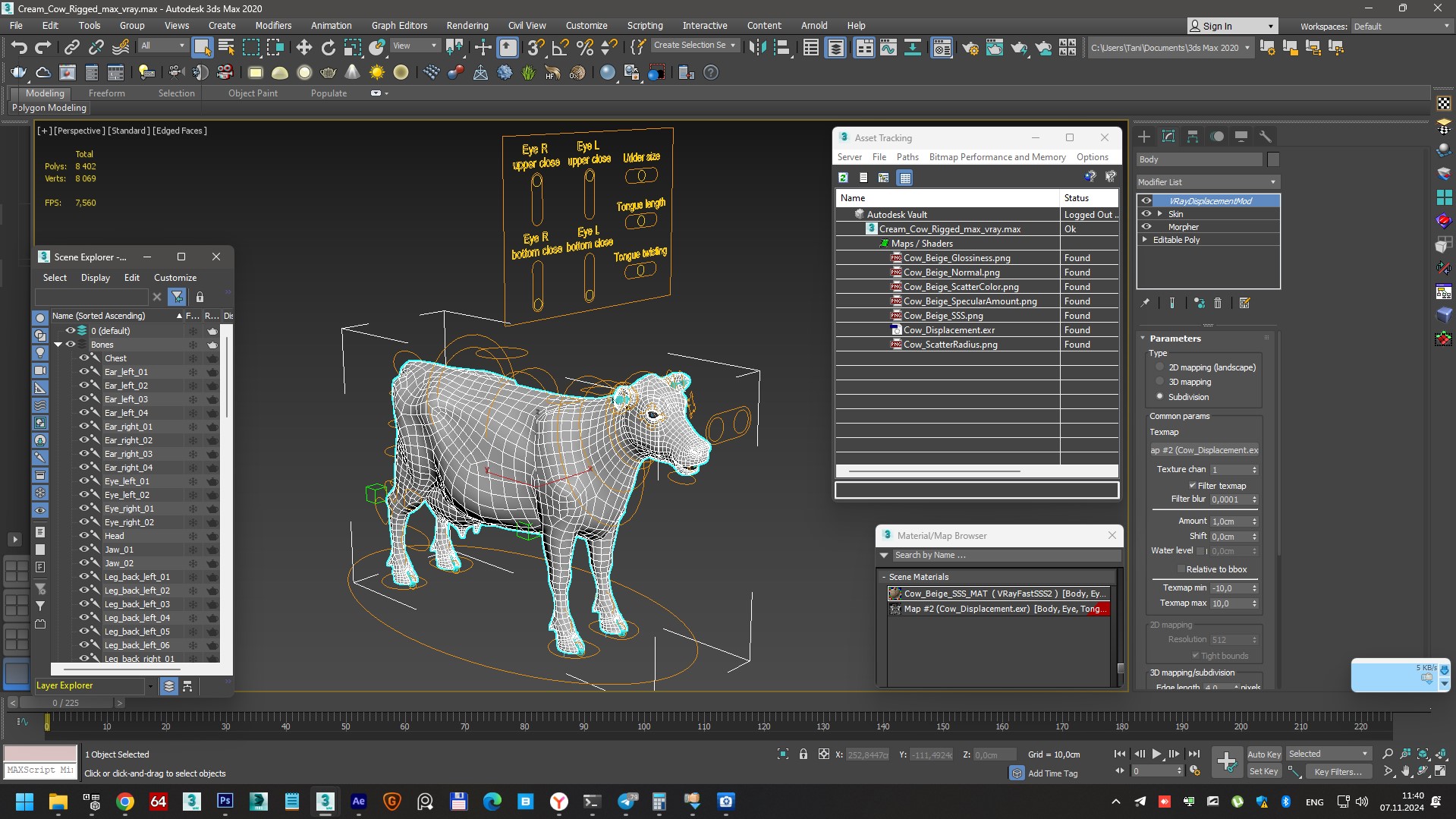Select 3D mapping radio button

pos(1159,382)
